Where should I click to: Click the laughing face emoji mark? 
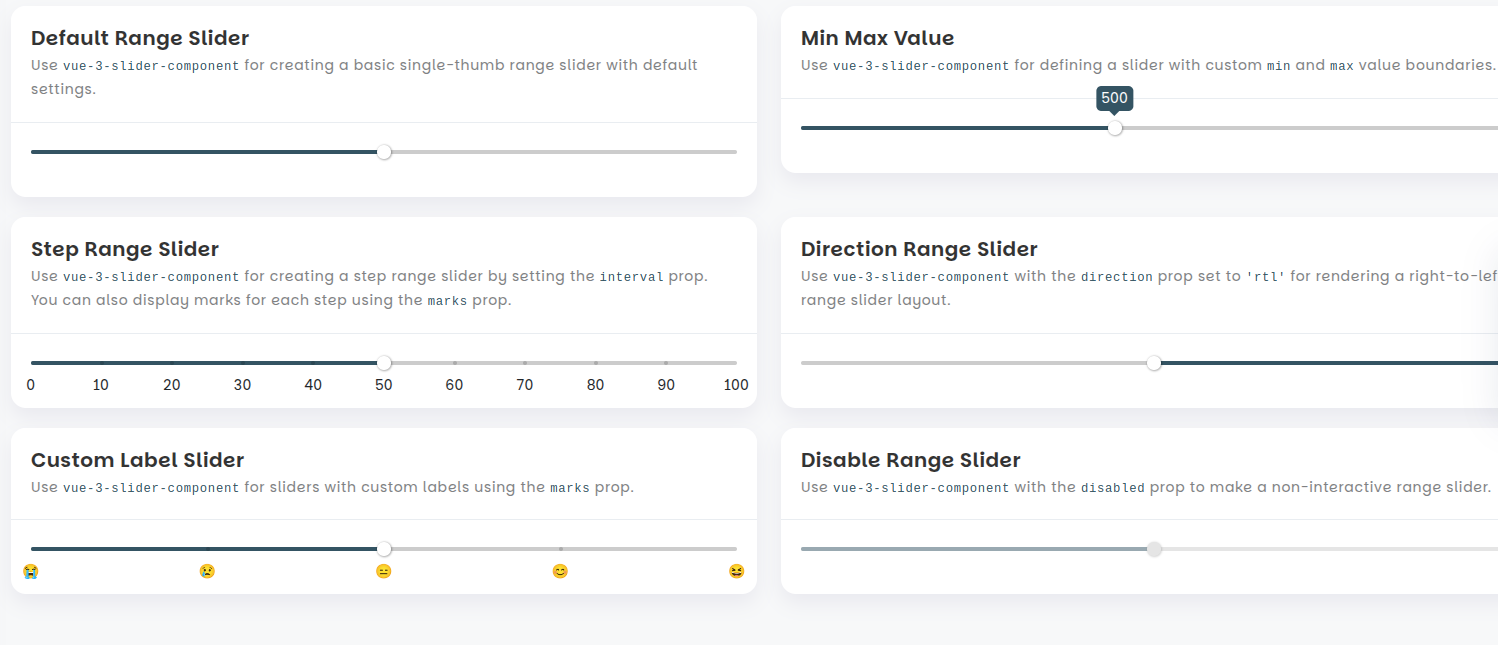737,571
